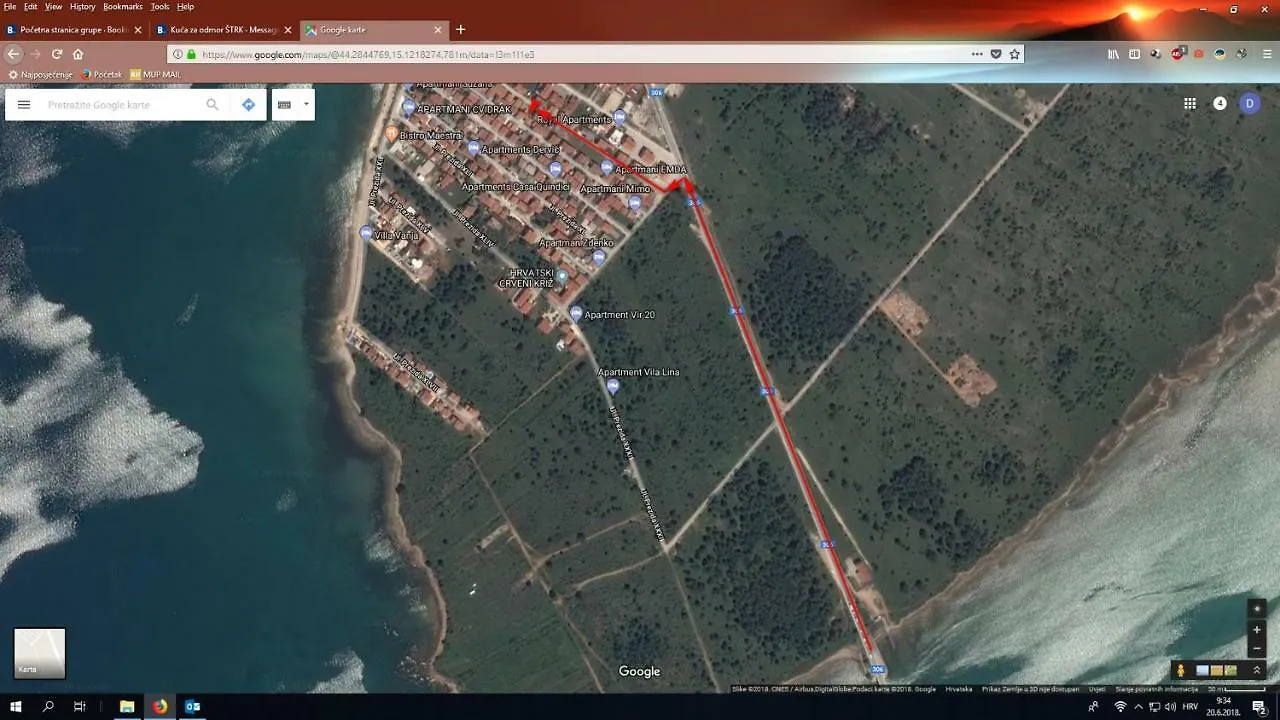Open the Tools menu

160,7
